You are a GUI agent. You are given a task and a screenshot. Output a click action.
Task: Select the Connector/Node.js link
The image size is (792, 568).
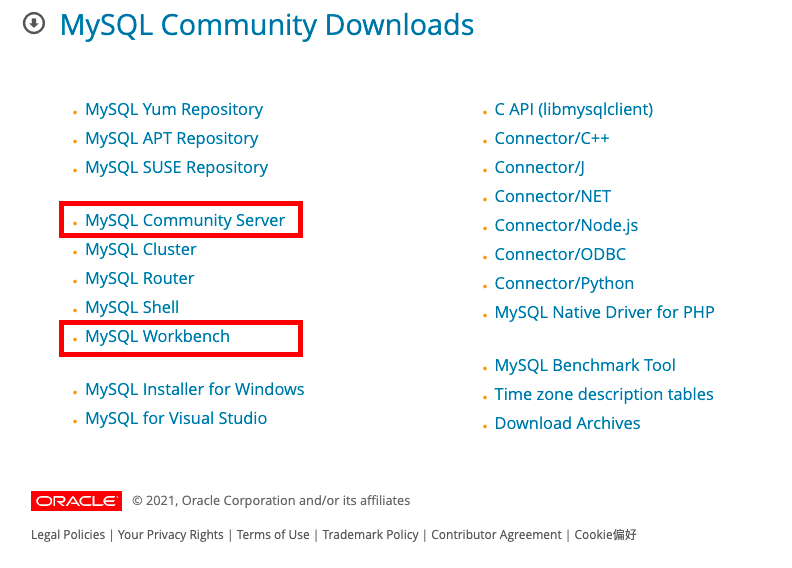566,226
